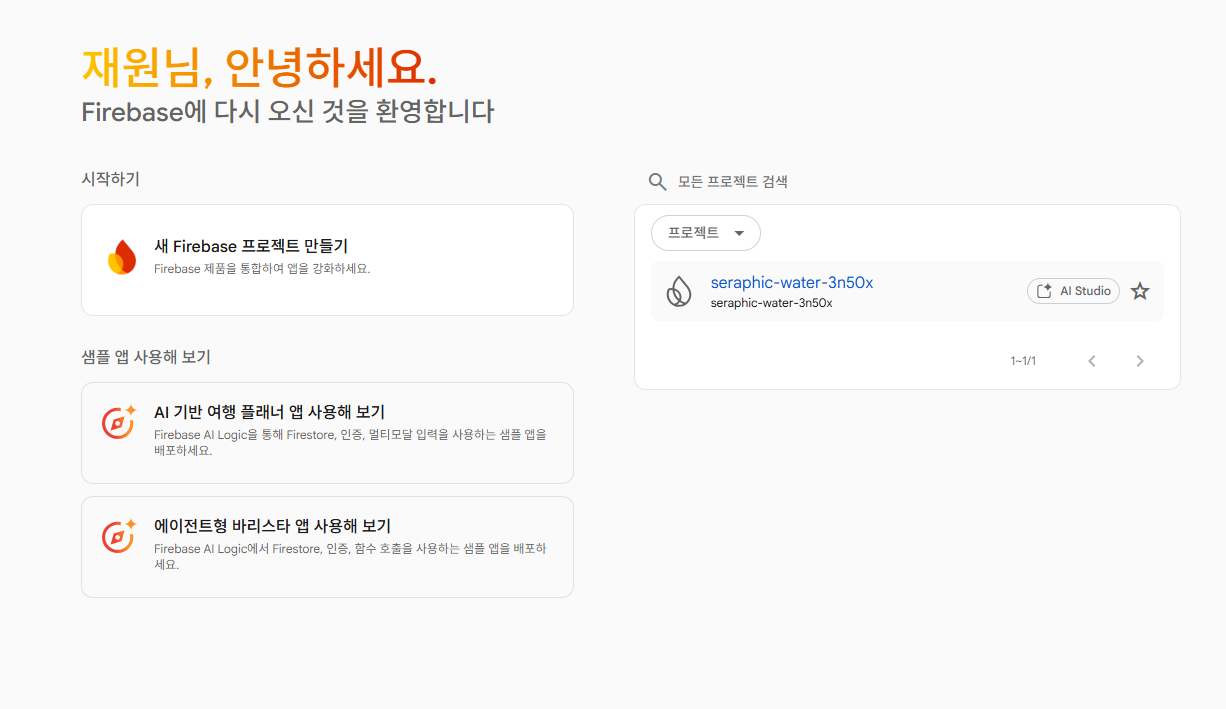Create 새 Firebase 프로젝트 만들기

coord(327,260)
